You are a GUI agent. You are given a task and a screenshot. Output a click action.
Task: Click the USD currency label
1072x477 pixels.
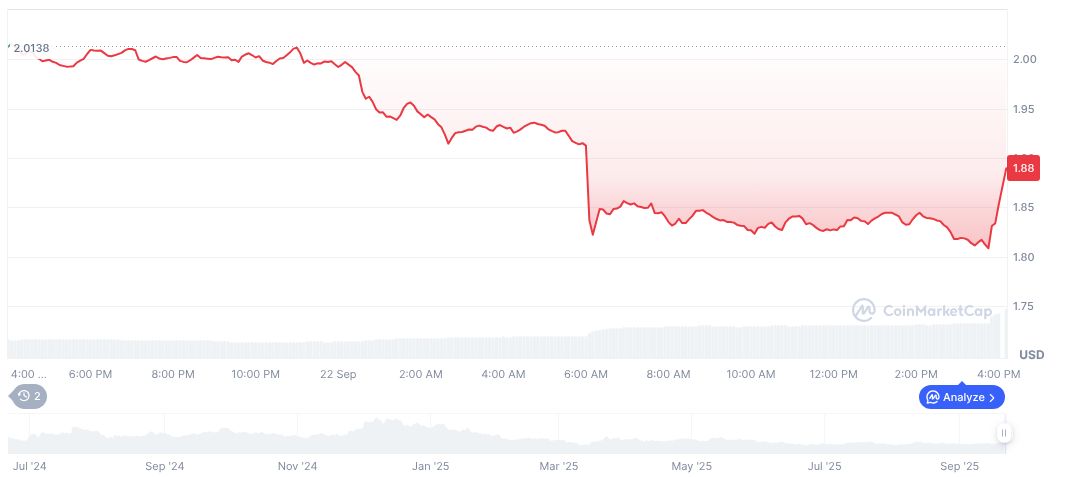tap(1031, 355)
